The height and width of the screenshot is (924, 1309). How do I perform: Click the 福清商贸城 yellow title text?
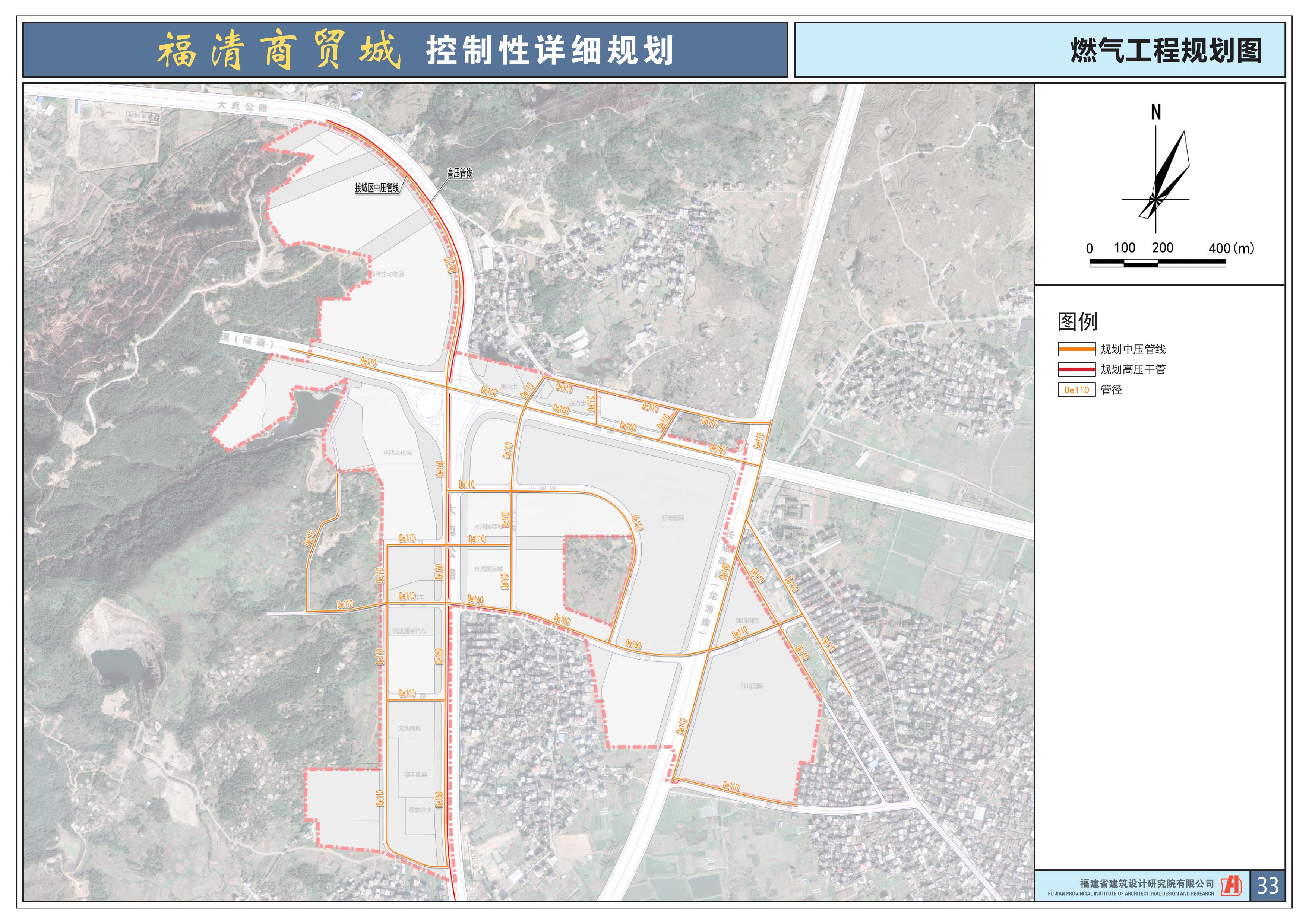pyautogui.click(x=279, y=51)
